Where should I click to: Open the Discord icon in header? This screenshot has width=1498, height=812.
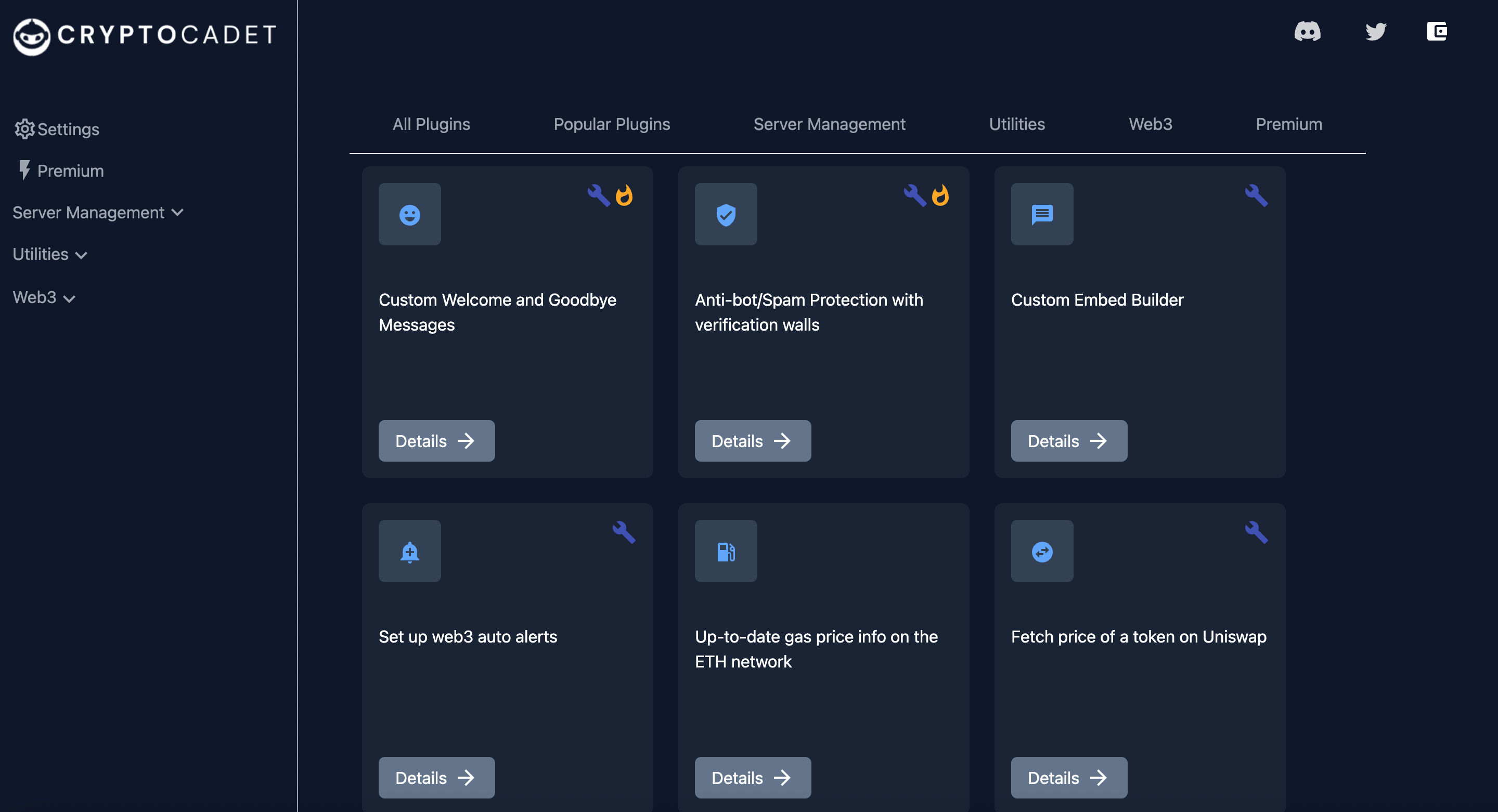click(x=1307, y=31)
